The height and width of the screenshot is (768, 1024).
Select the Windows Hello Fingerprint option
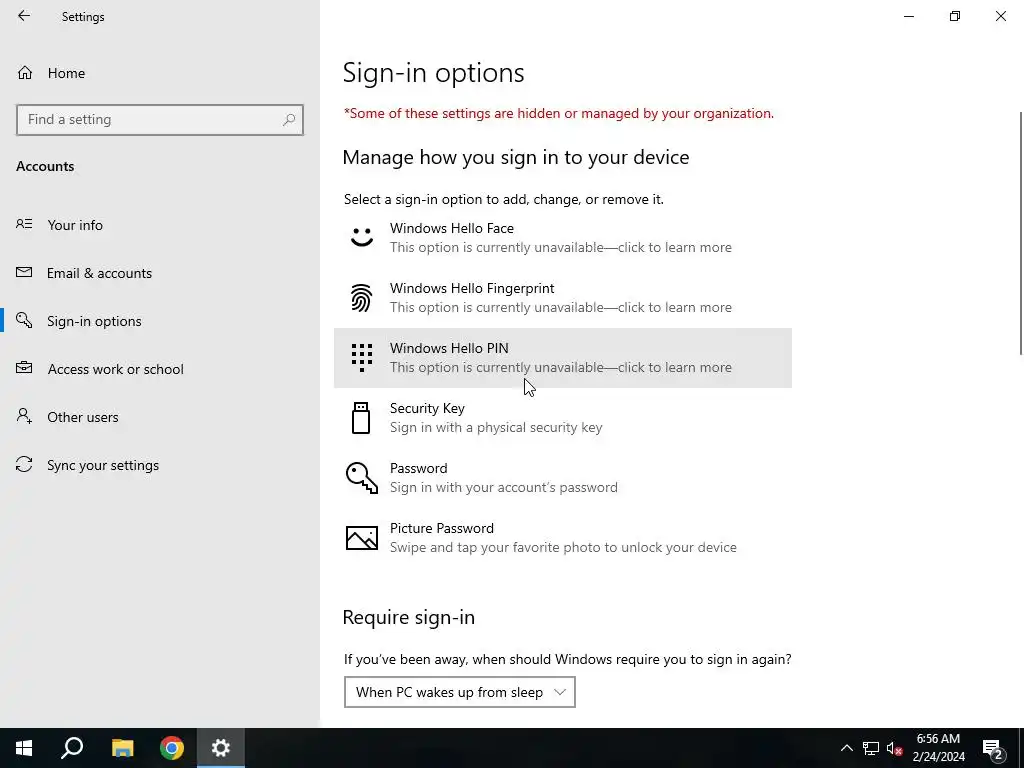point(563,298)
